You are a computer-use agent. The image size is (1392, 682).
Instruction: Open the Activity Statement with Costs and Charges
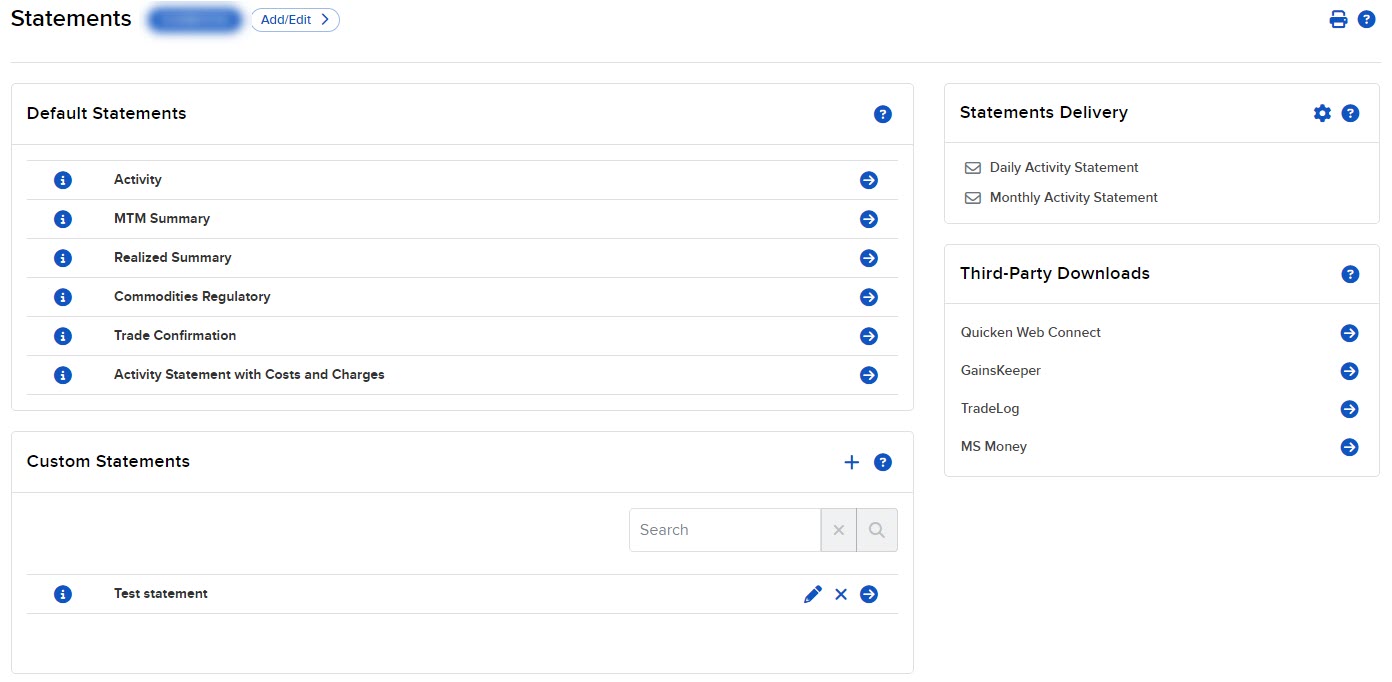(x=868, y=375)
